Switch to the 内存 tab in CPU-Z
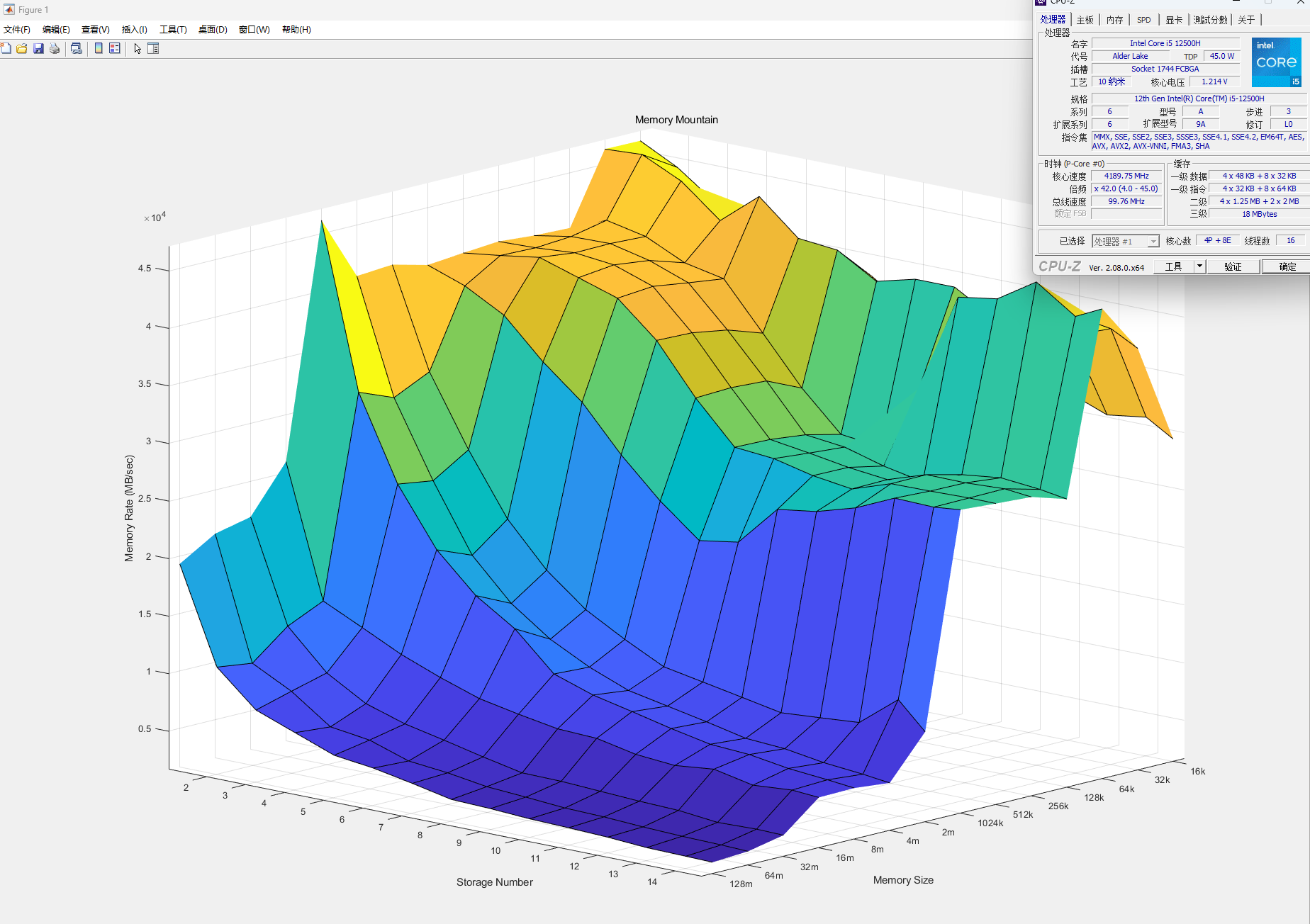 coord(1115,20)
